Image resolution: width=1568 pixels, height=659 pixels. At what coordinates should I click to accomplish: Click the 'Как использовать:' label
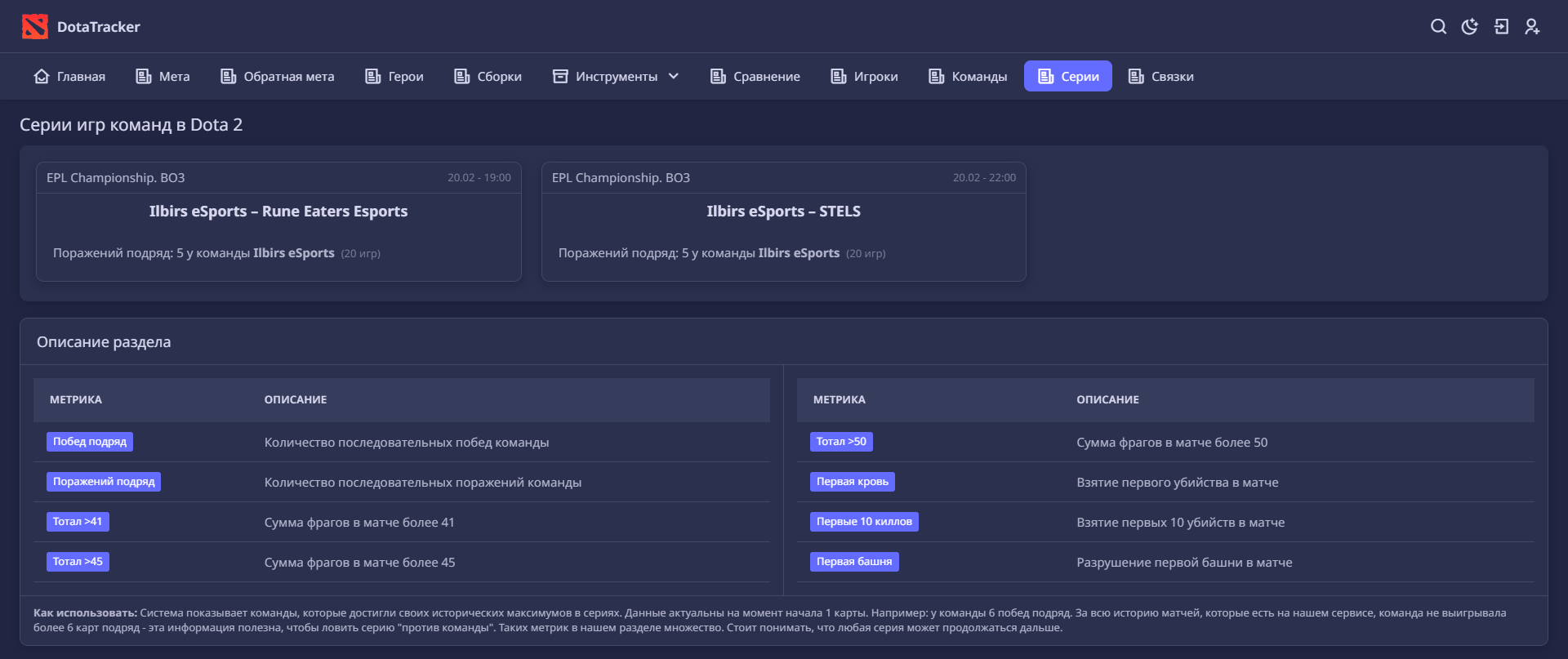pos(85,613)
